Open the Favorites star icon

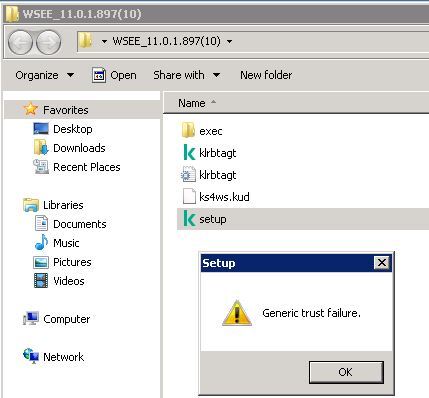coord(31,109)
